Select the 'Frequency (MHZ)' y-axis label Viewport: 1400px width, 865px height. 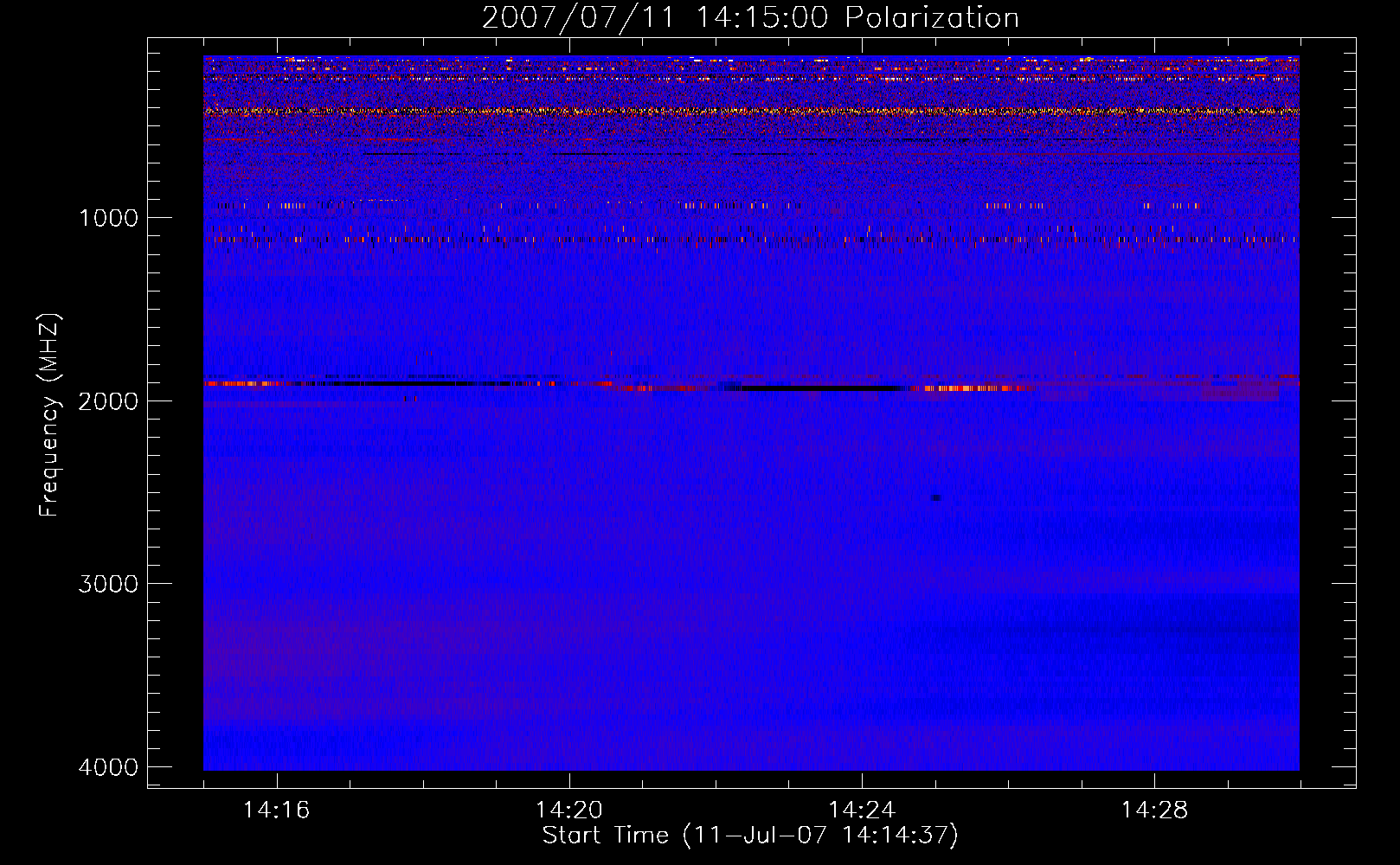point(49,415)
